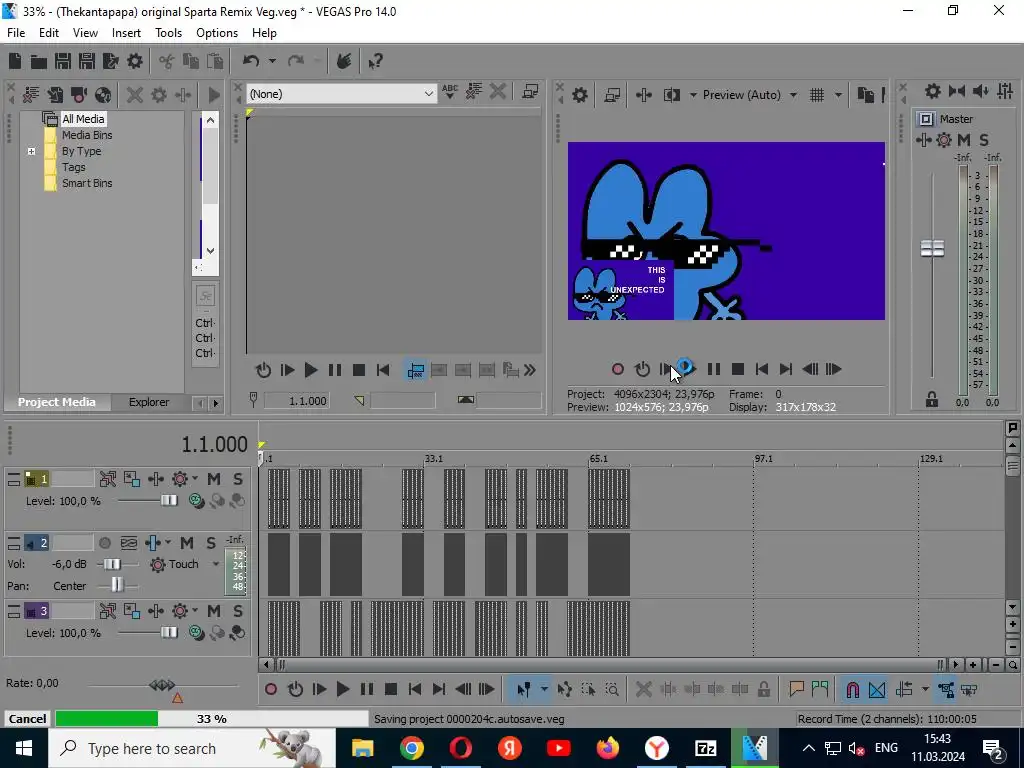Arm audio track 2 for record

click(104, 543)
